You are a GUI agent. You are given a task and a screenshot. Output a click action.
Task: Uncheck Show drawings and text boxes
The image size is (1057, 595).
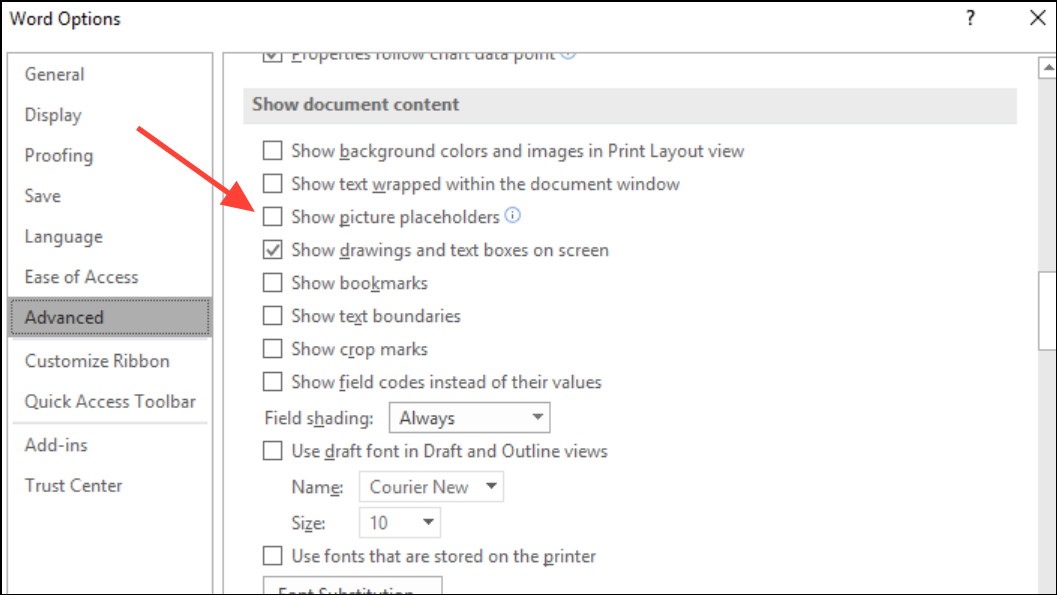272,250
